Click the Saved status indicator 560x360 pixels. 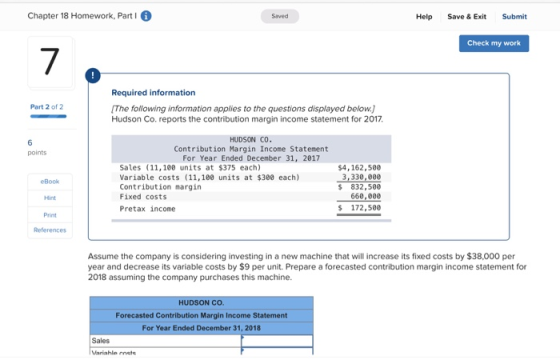click(x=280, y=16)
